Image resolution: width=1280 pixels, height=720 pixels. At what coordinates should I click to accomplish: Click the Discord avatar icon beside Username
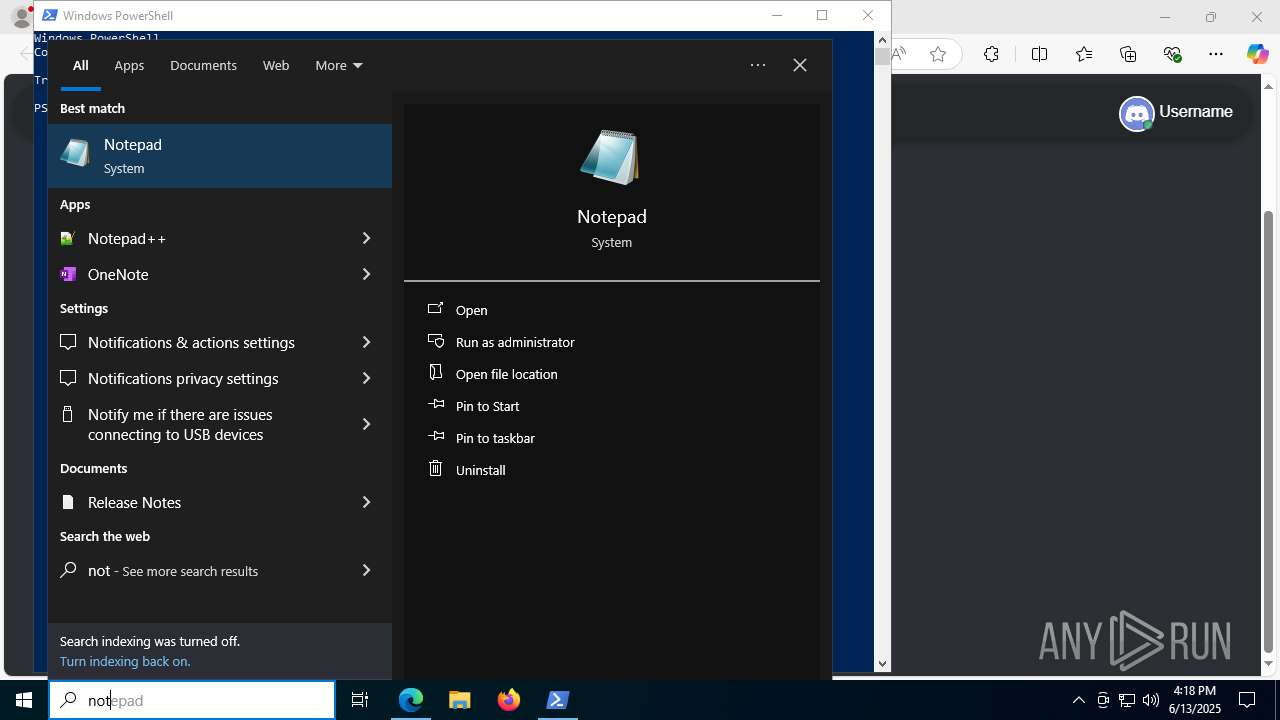[1137, 113]
